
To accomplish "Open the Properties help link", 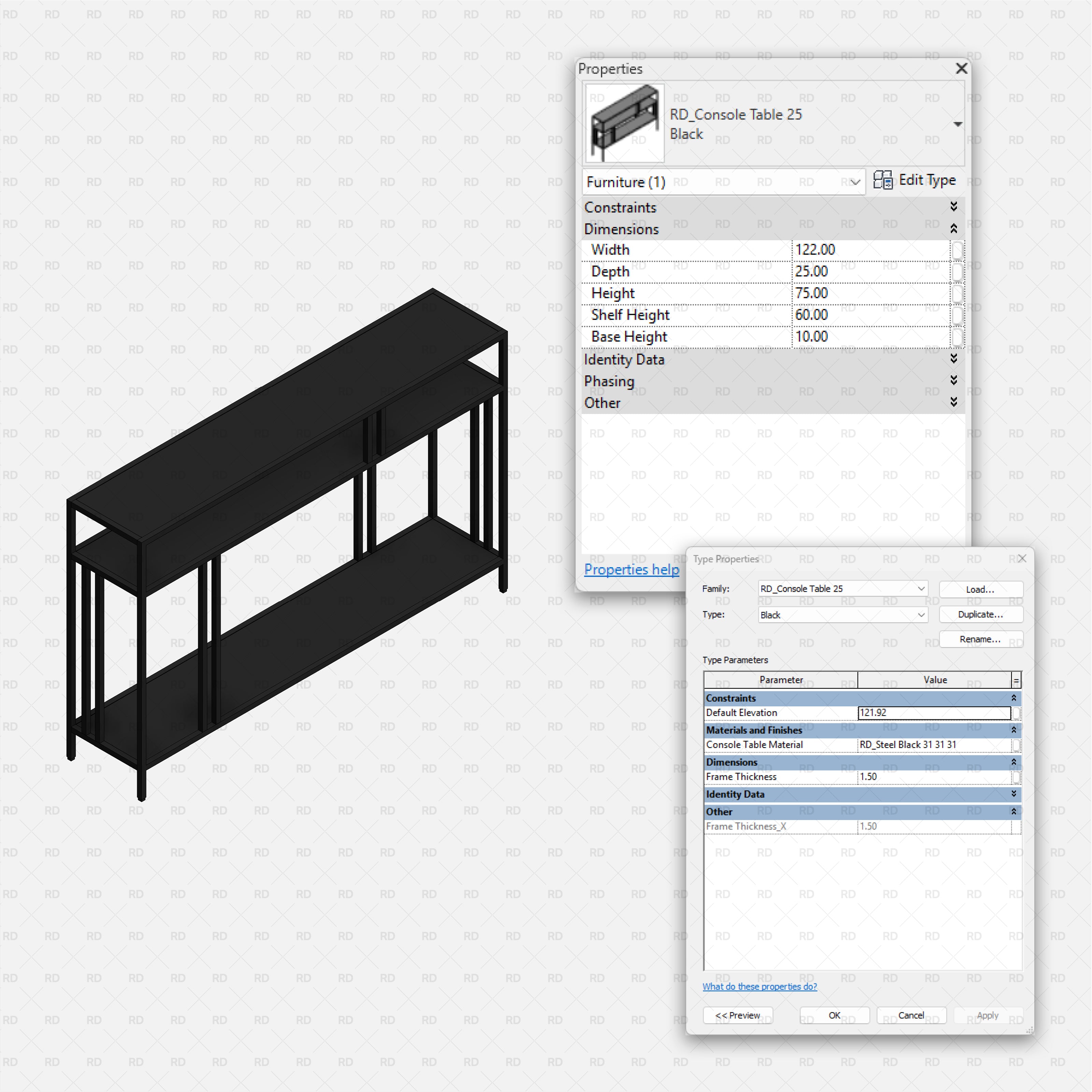I will click(631, 570).
